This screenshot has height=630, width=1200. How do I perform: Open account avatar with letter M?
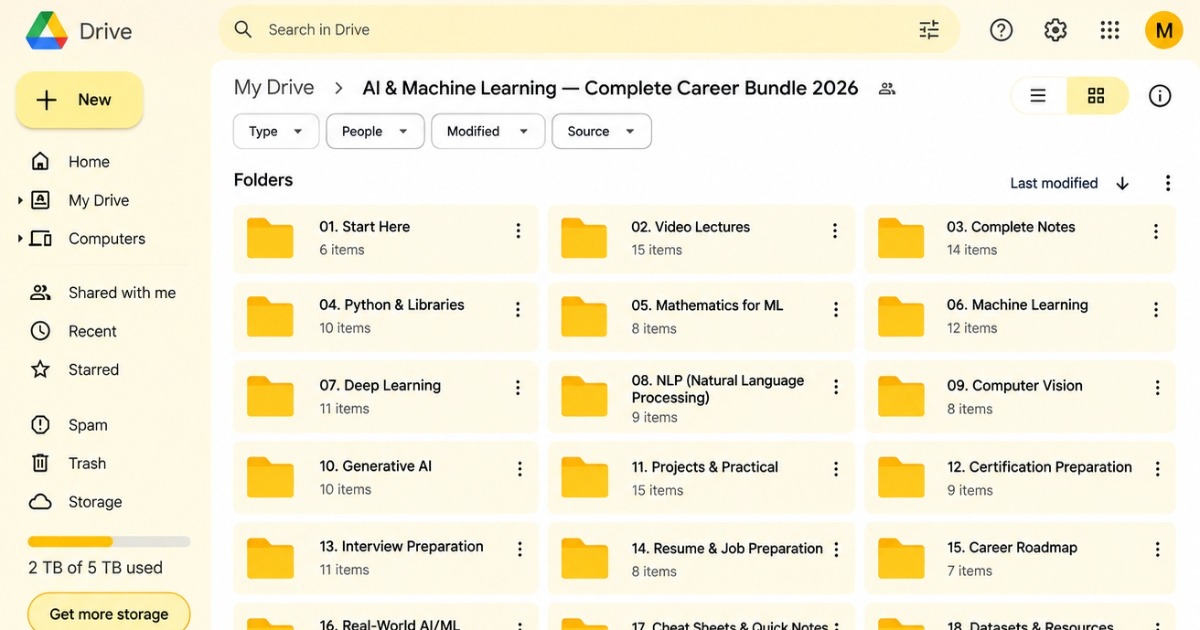click(x=1163, y=30)
